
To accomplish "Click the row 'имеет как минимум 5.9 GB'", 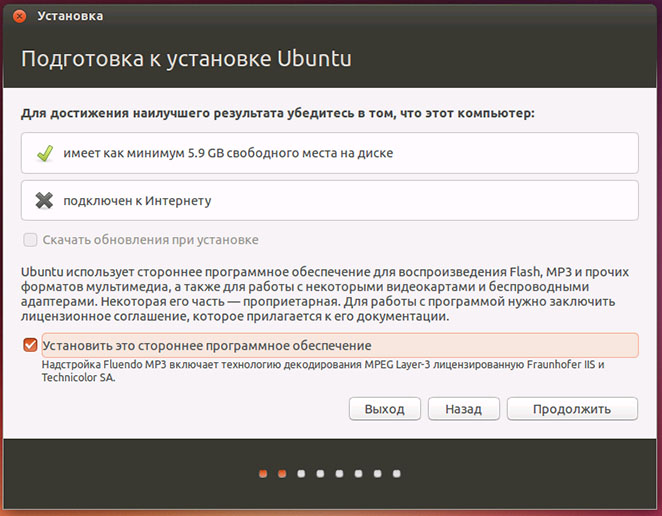I will (x=330, y=153).
